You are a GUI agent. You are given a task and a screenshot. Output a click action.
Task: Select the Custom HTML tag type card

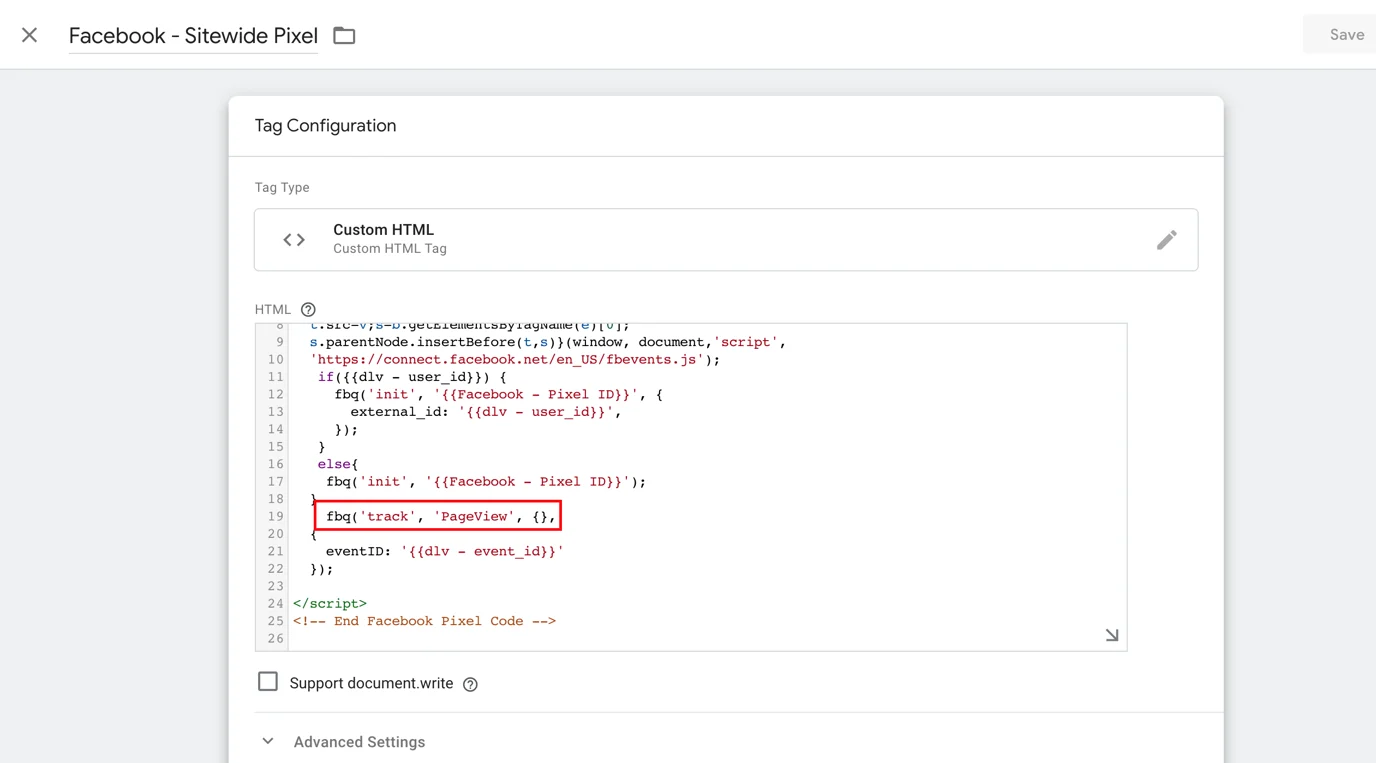tap(726, 240)
